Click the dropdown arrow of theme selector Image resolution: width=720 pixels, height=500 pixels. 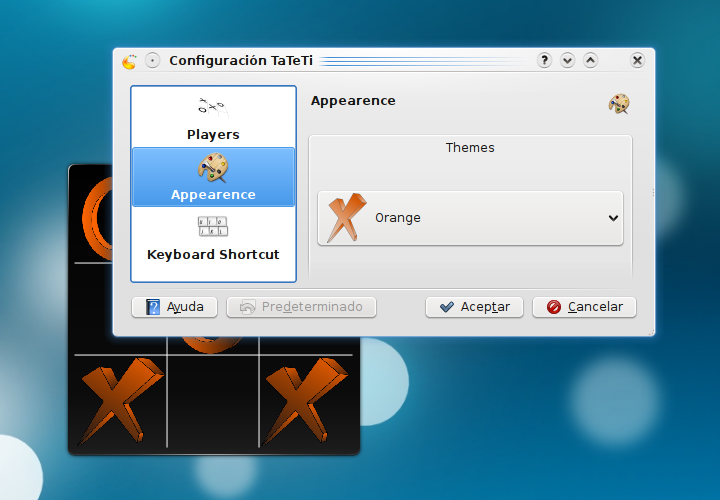click(613, 218)
